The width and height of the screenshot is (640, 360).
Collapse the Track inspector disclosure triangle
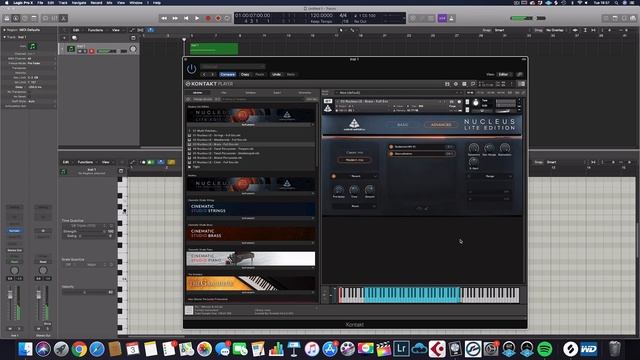tap(4, 37)
